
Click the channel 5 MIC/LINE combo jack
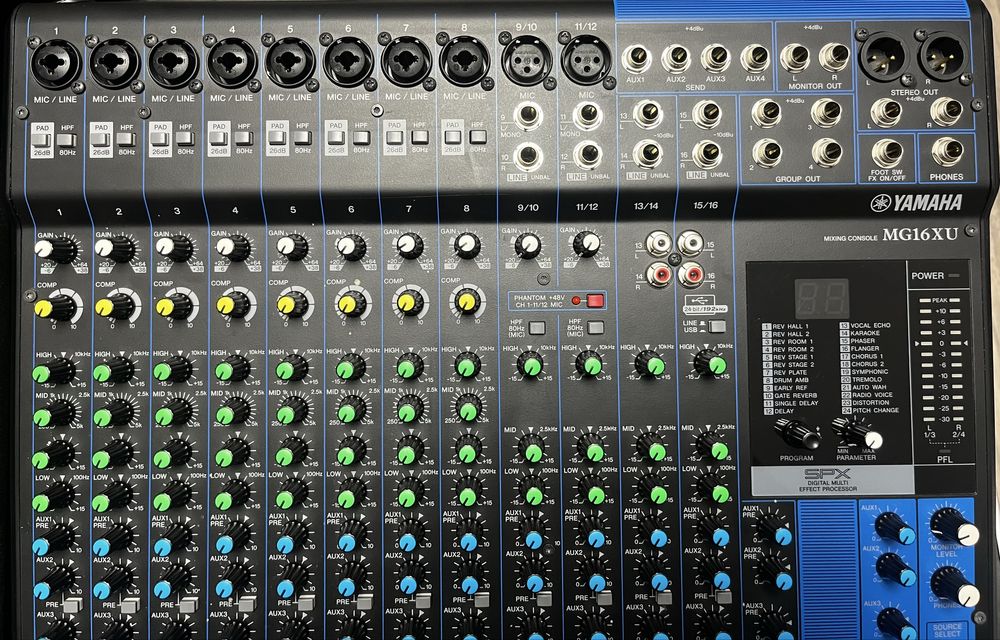[290, 62]
